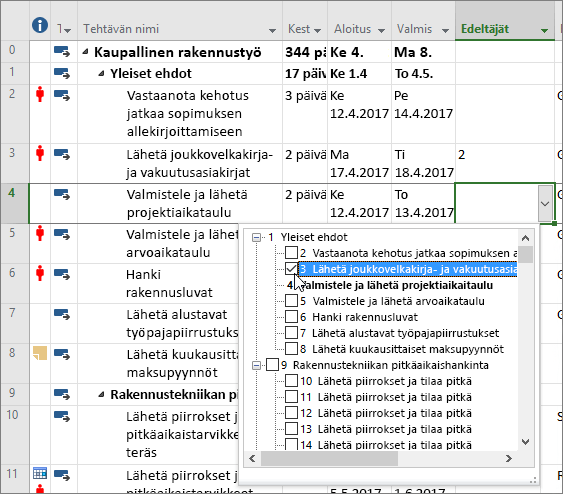Click the calendar icon in row 11
Screen dimensions: 563x494
point(40,473)
